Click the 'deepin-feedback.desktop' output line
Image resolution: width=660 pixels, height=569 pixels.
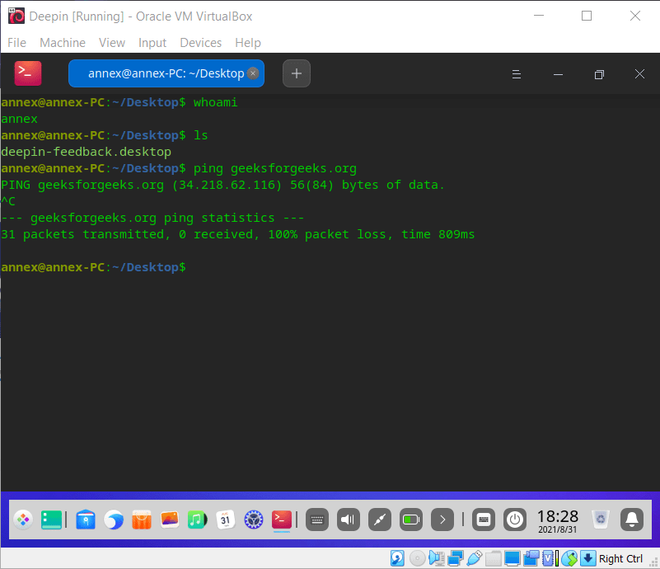point(86,152)
